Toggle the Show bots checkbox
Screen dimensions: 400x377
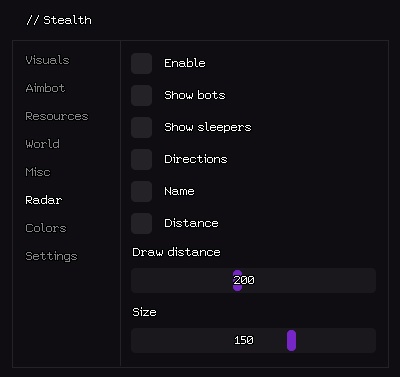[141, 95]
